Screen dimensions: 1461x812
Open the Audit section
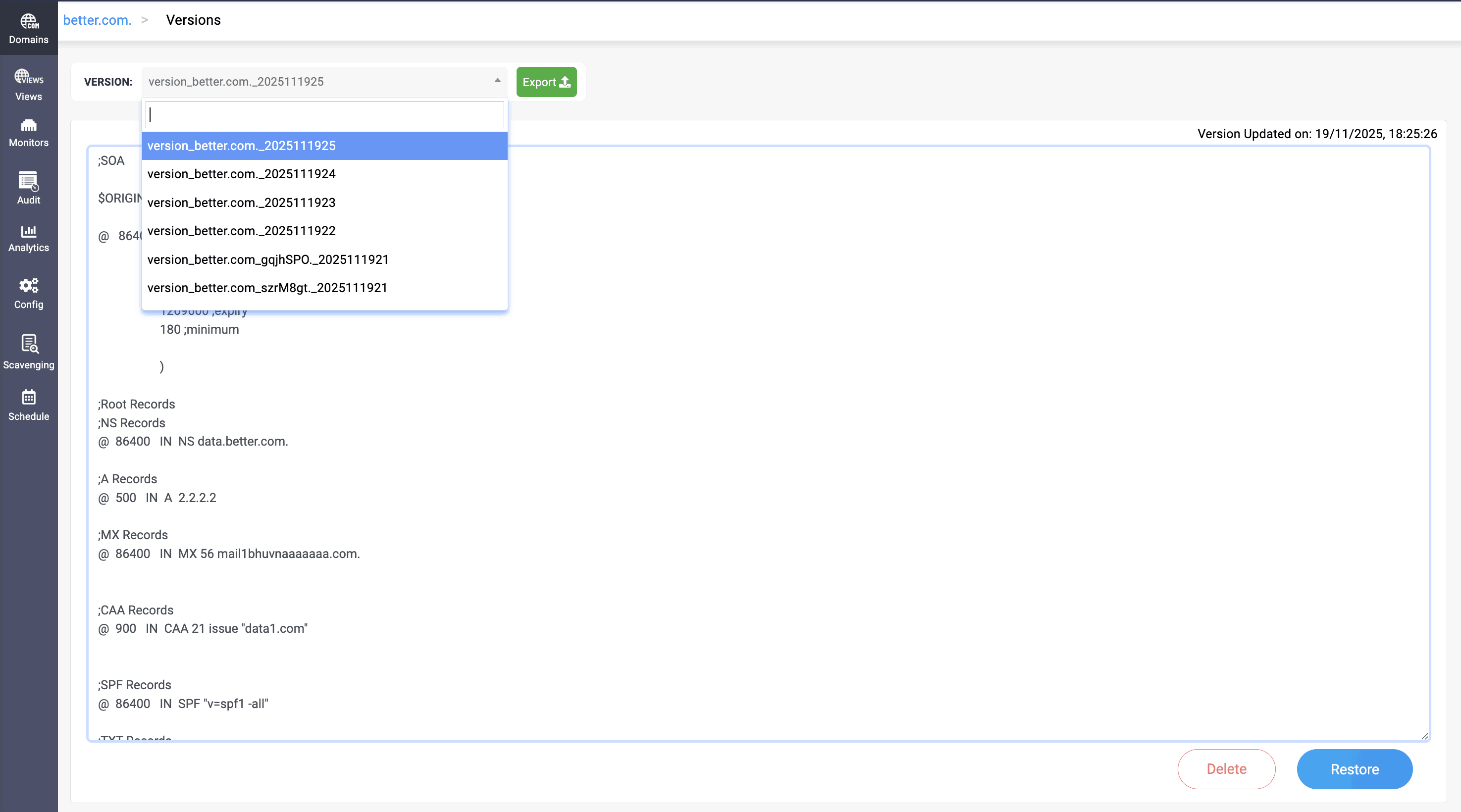[x=28, y=189]
